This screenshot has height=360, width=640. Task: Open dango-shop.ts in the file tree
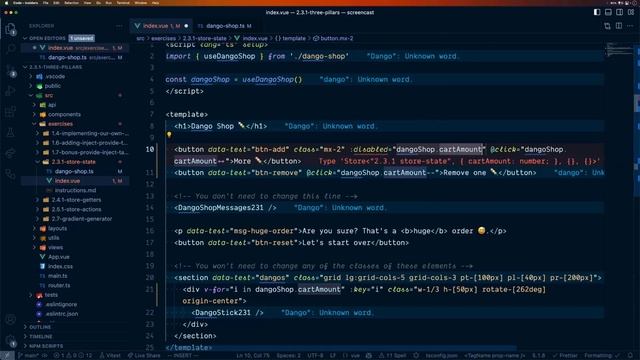tap(74, 171)
